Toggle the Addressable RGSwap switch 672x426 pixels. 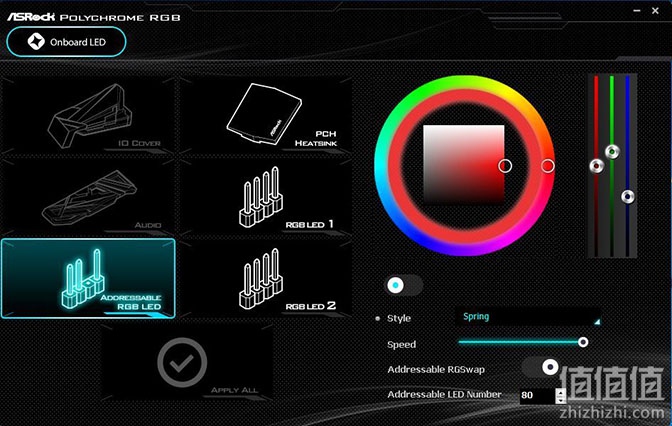click(x=540, y=367)
